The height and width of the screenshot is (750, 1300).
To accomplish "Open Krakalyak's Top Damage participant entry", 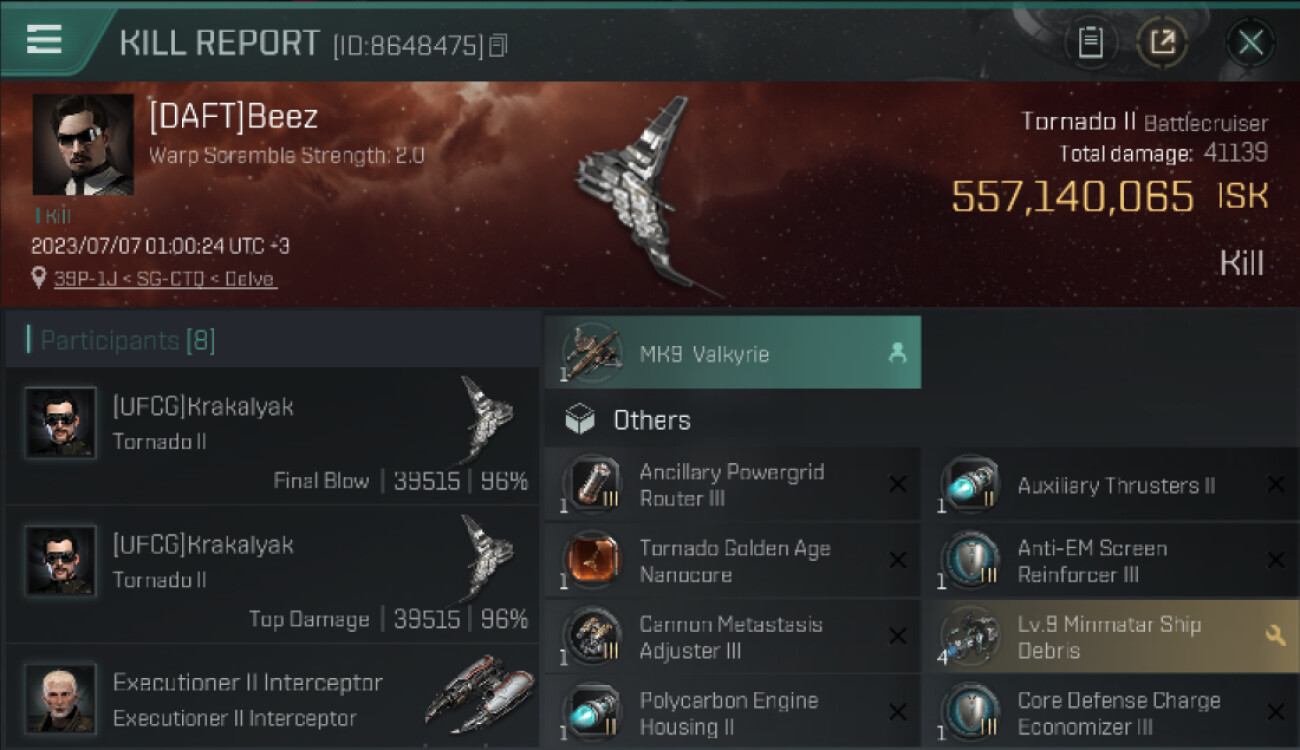I will (272, 574).
